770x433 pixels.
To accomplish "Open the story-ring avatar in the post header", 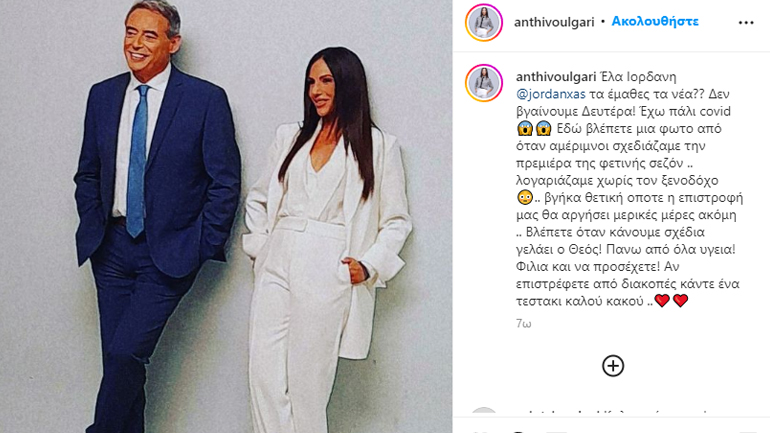I will (x=484, y=22).
